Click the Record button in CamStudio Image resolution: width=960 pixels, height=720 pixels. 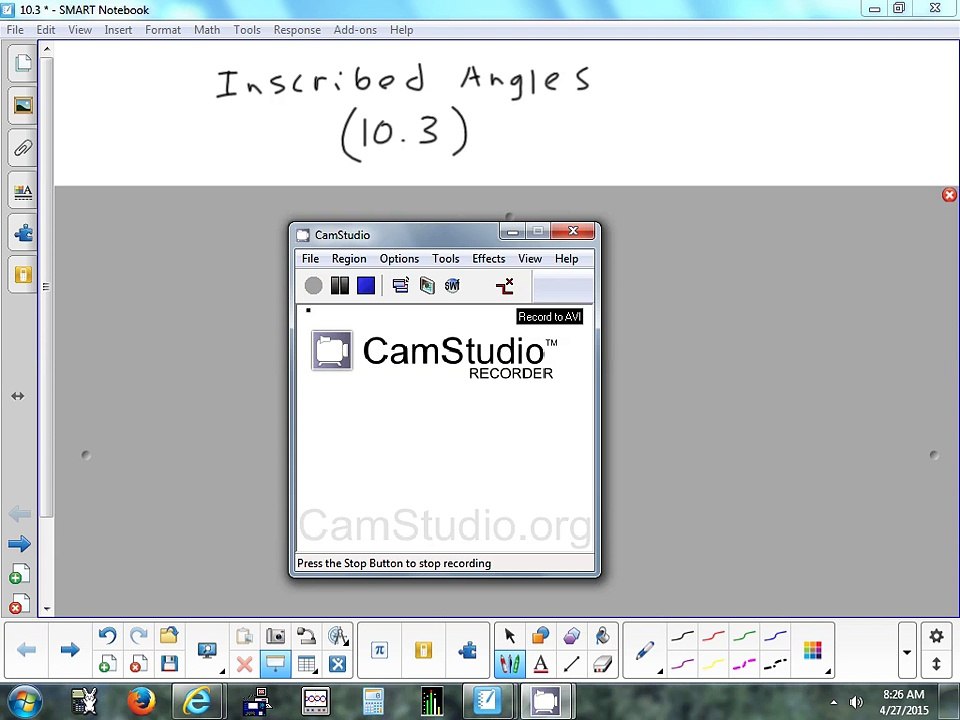[x=313, y=285]
